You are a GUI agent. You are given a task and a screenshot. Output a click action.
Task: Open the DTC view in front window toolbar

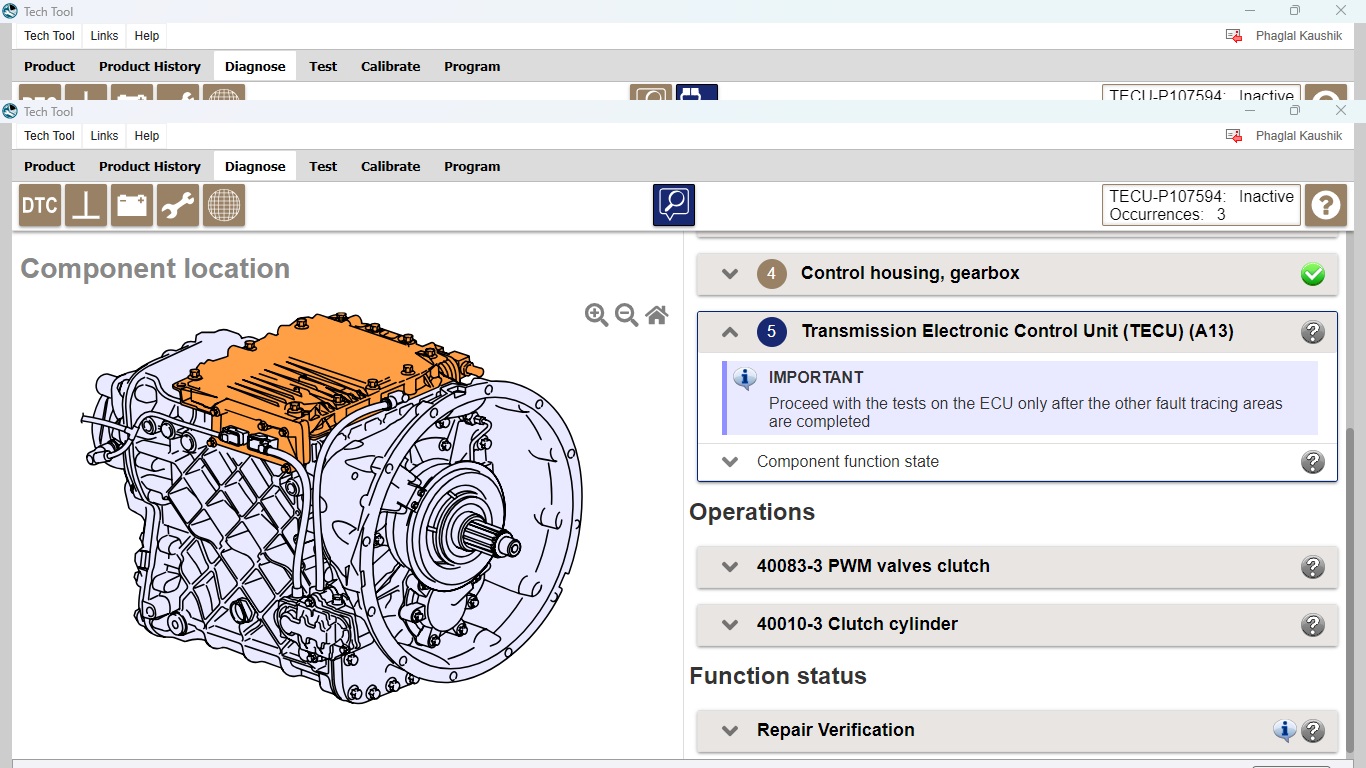coord(40,205)
